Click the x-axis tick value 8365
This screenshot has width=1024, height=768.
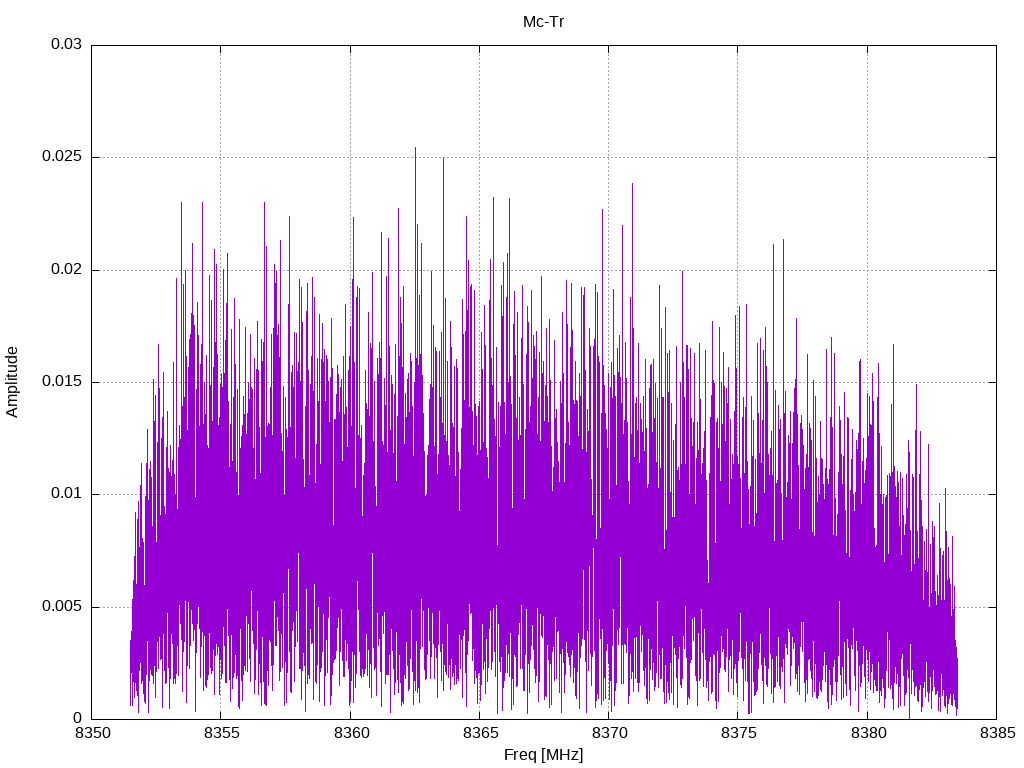481,733
